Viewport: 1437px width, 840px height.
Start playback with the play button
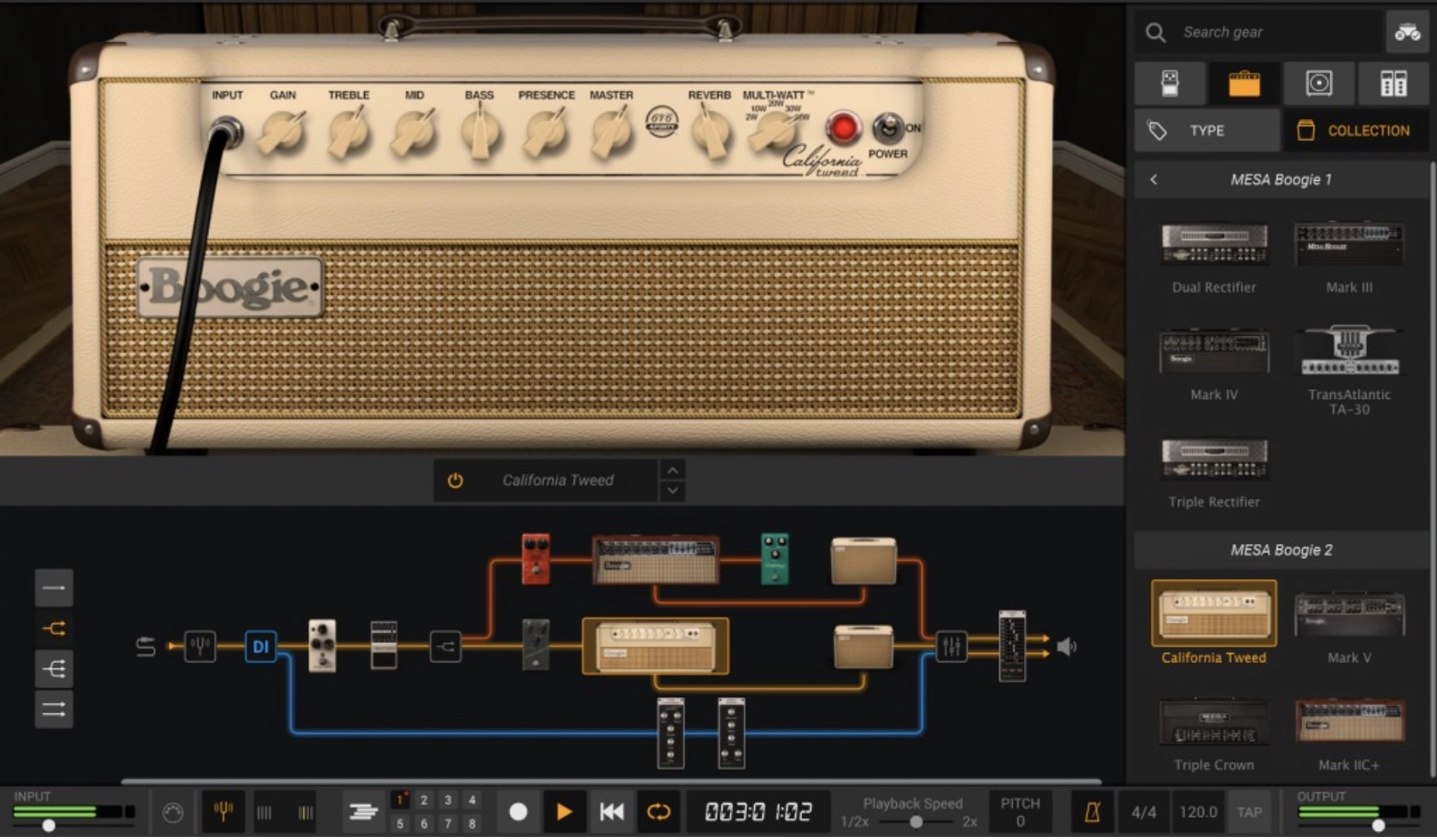click(x=564, y=812)
